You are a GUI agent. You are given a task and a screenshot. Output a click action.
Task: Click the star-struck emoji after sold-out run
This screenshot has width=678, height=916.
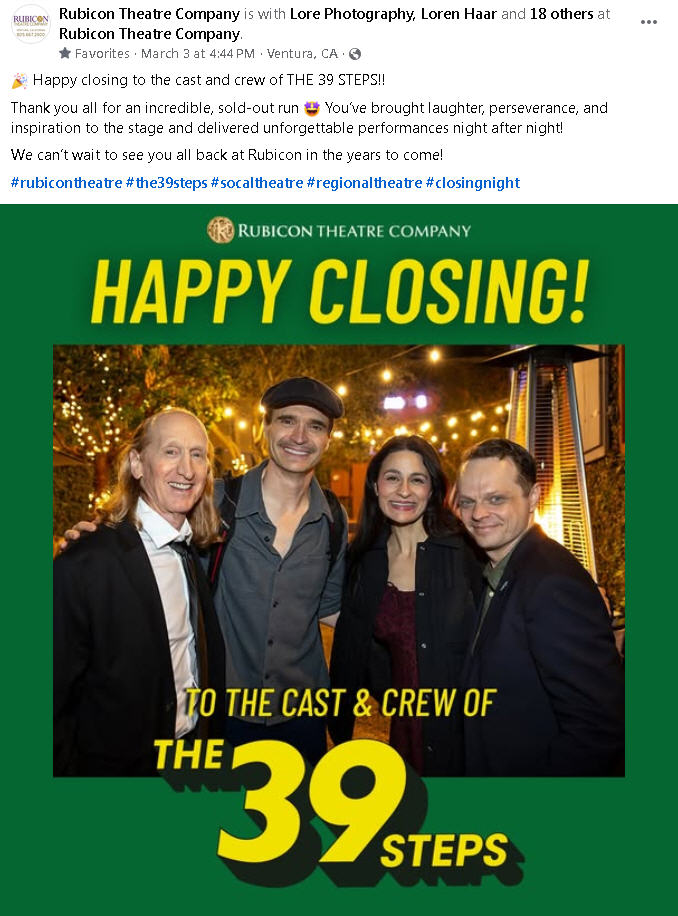[x=312, y=108]
